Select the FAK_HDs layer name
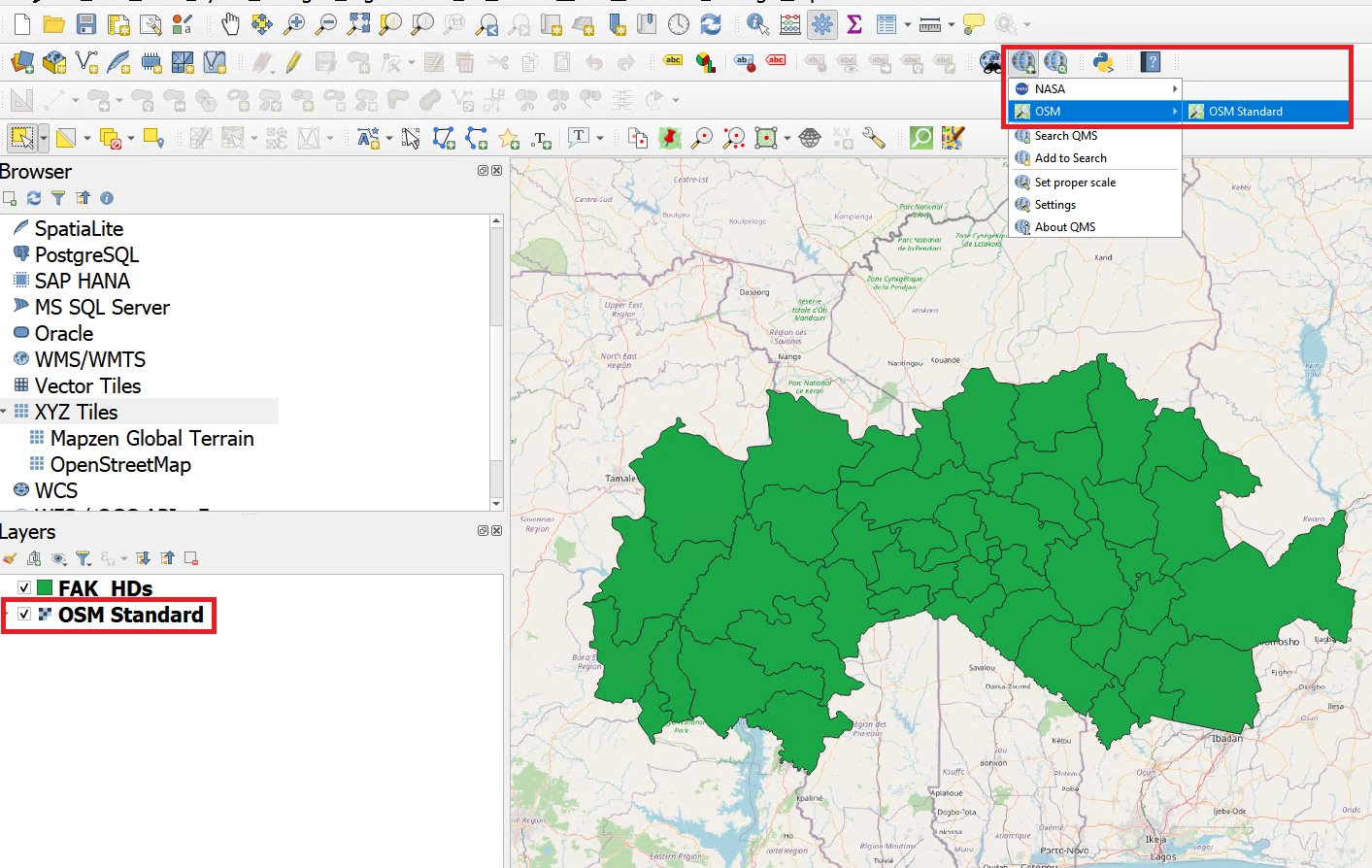1372x868 pixels. point(105,588)
